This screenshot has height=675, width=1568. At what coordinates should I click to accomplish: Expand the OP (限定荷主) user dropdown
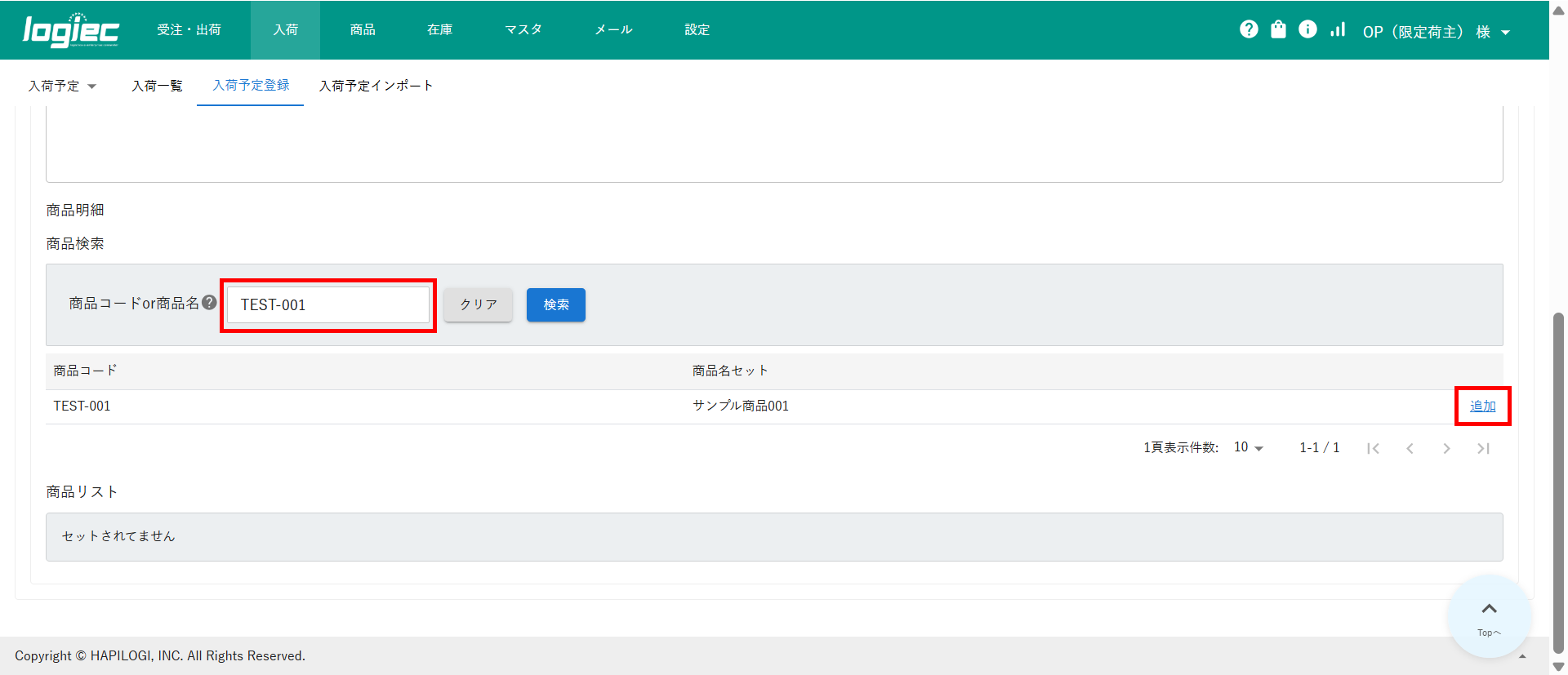(1436, 32)
